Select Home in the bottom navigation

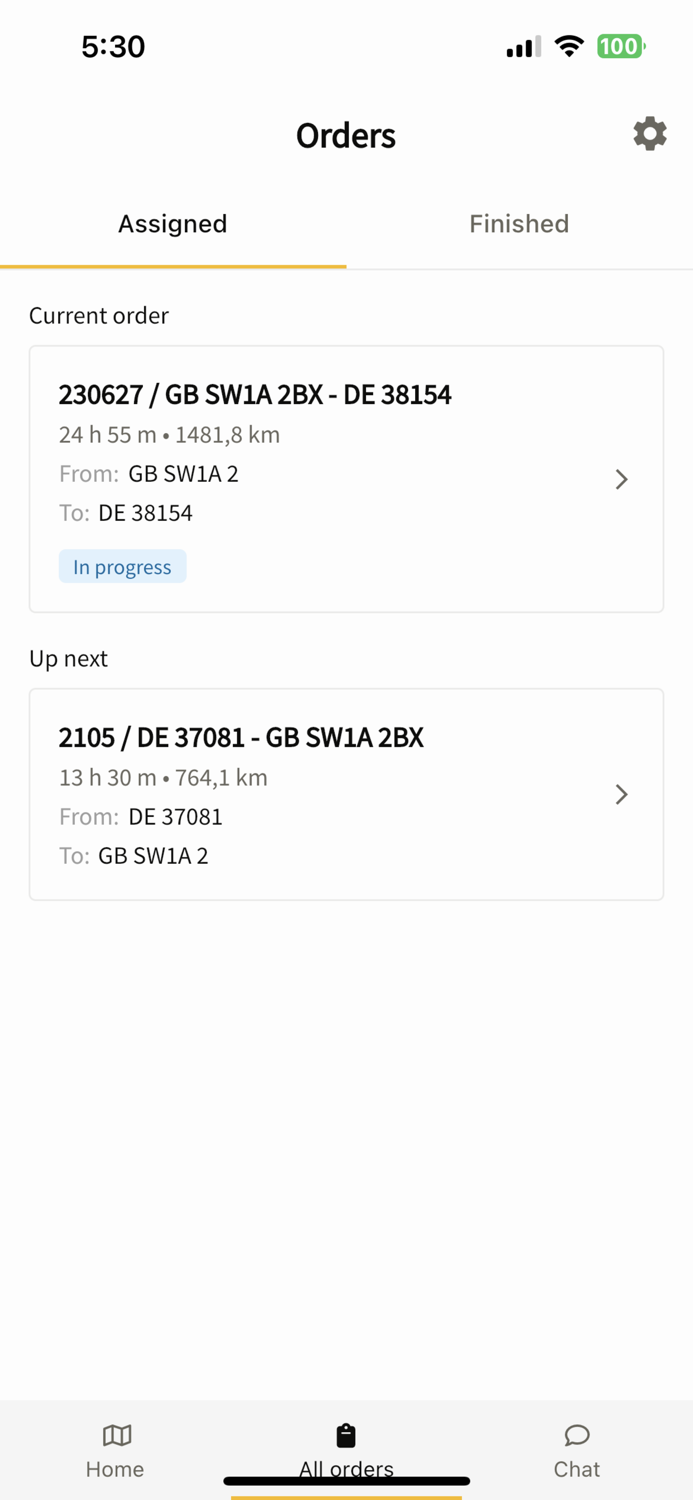[115, 1450]
